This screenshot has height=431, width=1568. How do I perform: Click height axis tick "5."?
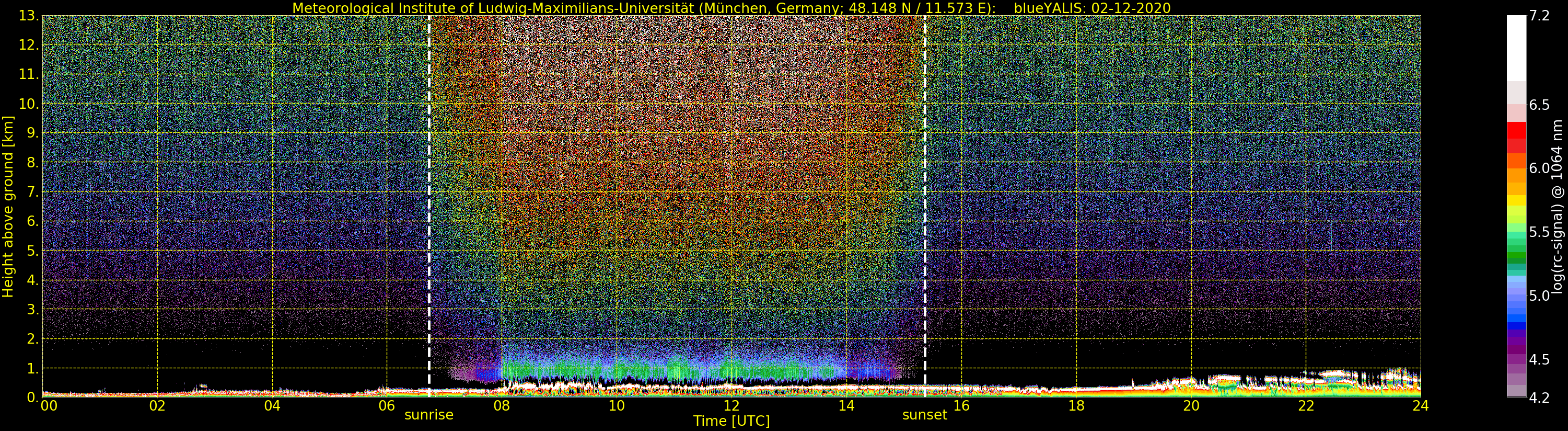pyautogui.click(x=32, y=251)
